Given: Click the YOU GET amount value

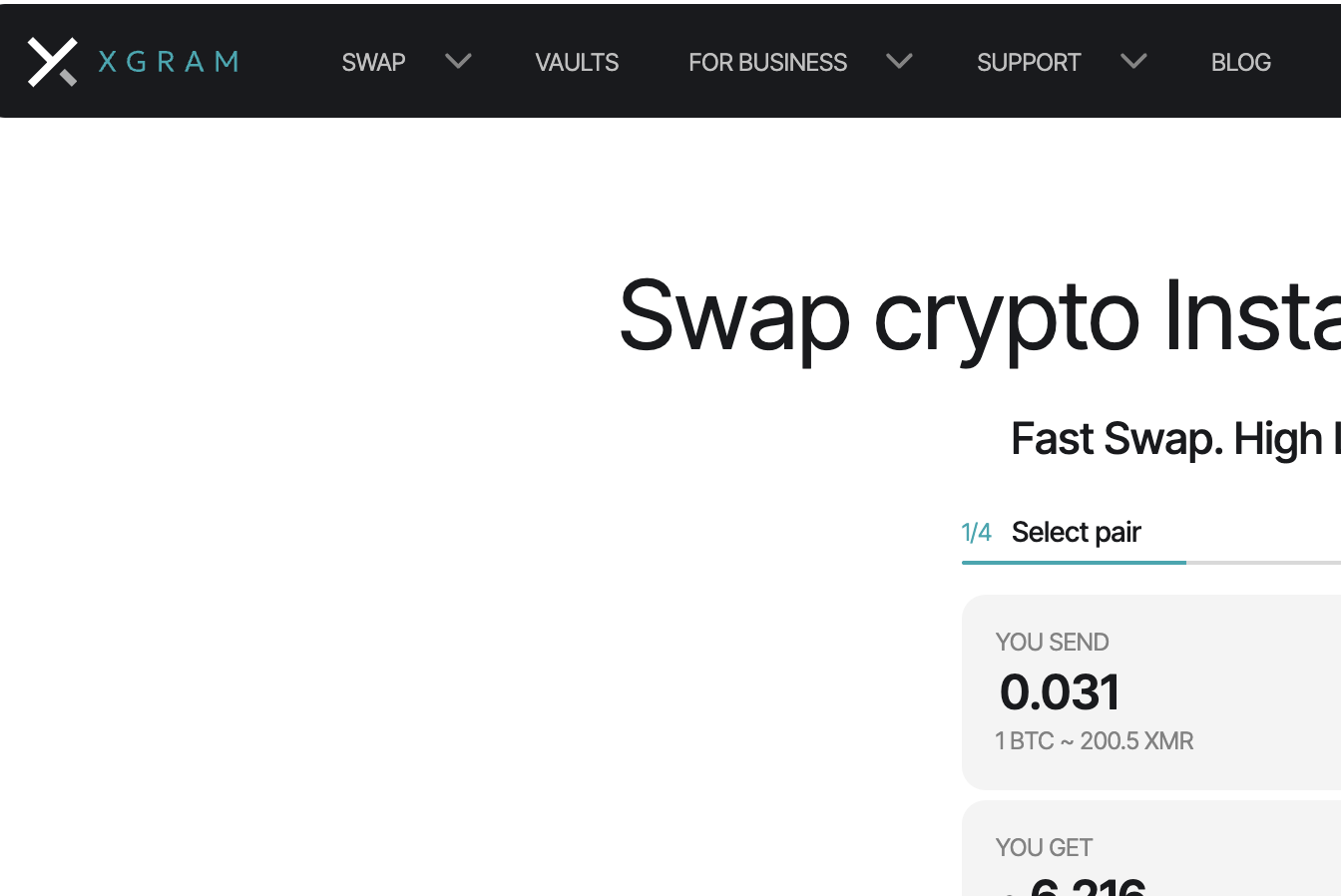Looking at the screenshot, I should point(1088,885).
